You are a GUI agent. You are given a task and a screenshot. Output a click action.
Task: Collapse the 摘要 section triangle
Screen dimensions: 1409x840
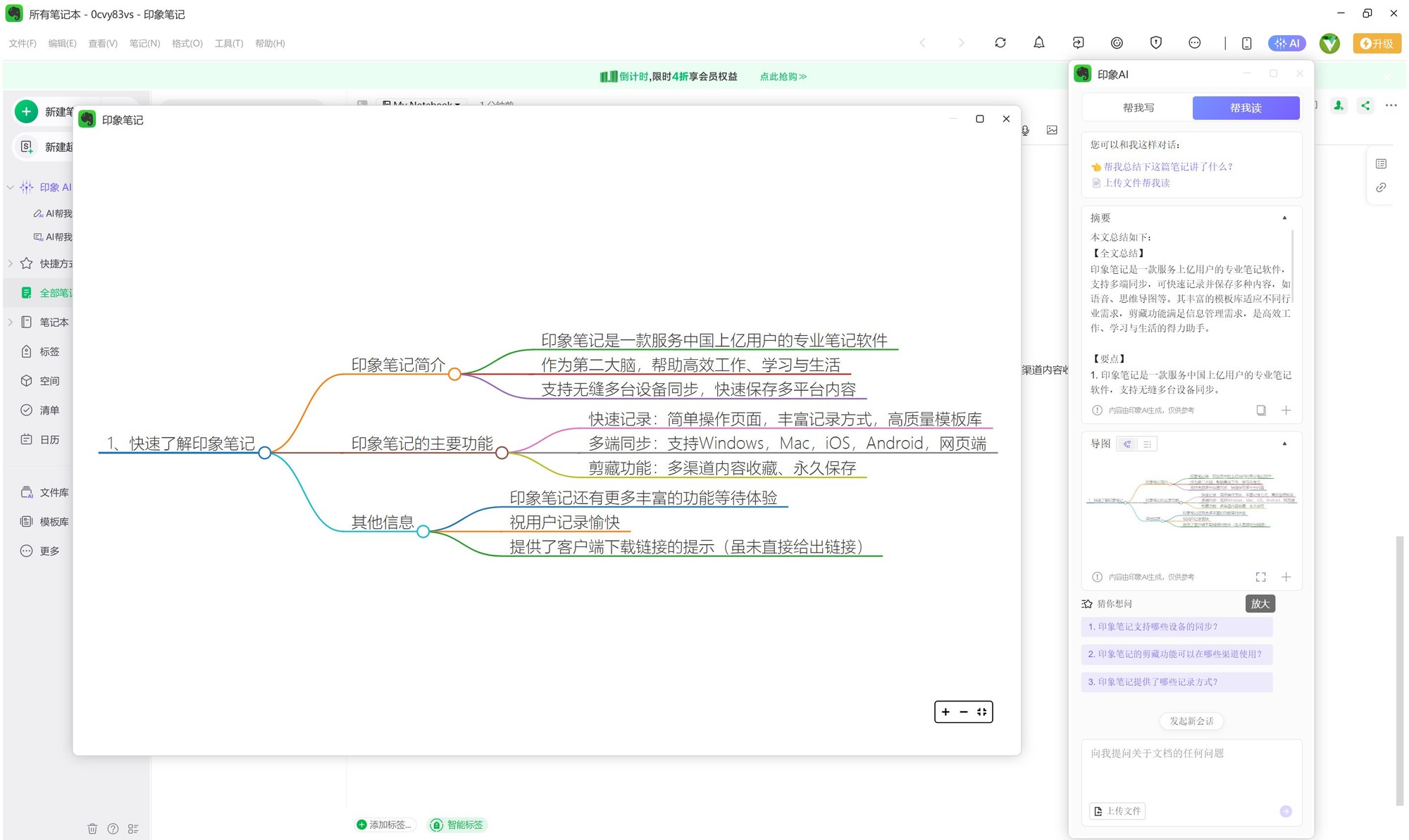click(x=1284, y=218)
